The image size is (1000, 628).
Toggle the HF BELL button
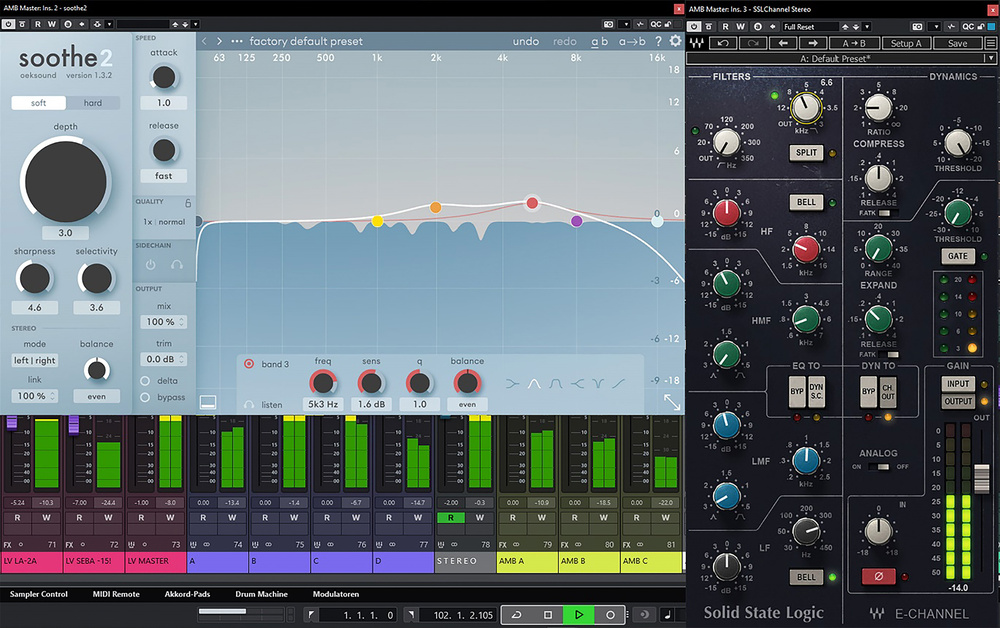click(806, 202)
